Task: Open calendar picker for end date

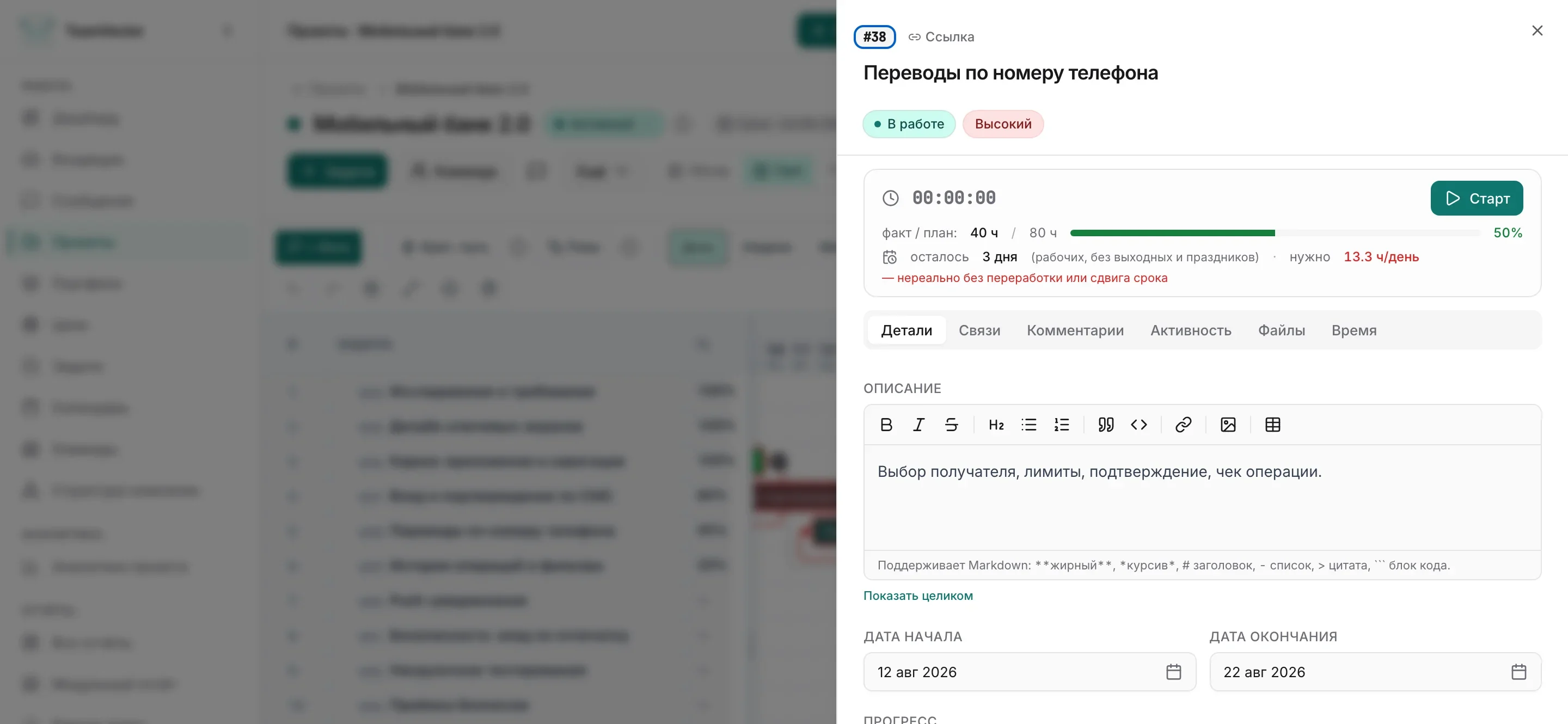Action: (1518, 672)
